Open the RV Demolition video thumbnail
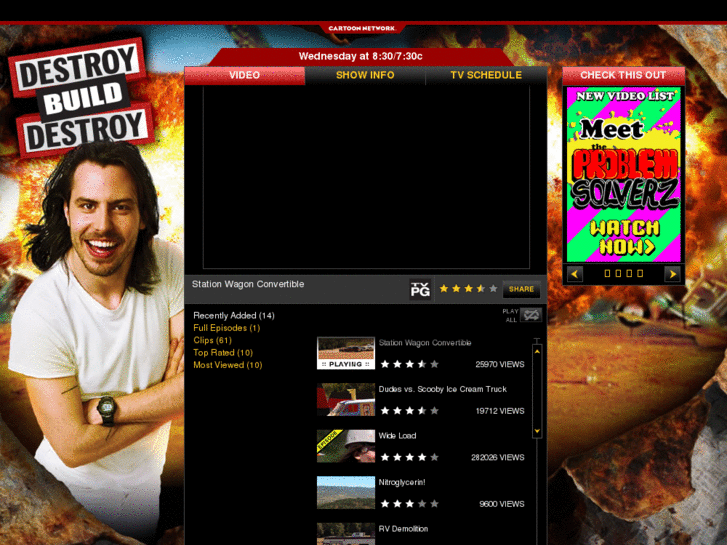 [x=346, y=534]
